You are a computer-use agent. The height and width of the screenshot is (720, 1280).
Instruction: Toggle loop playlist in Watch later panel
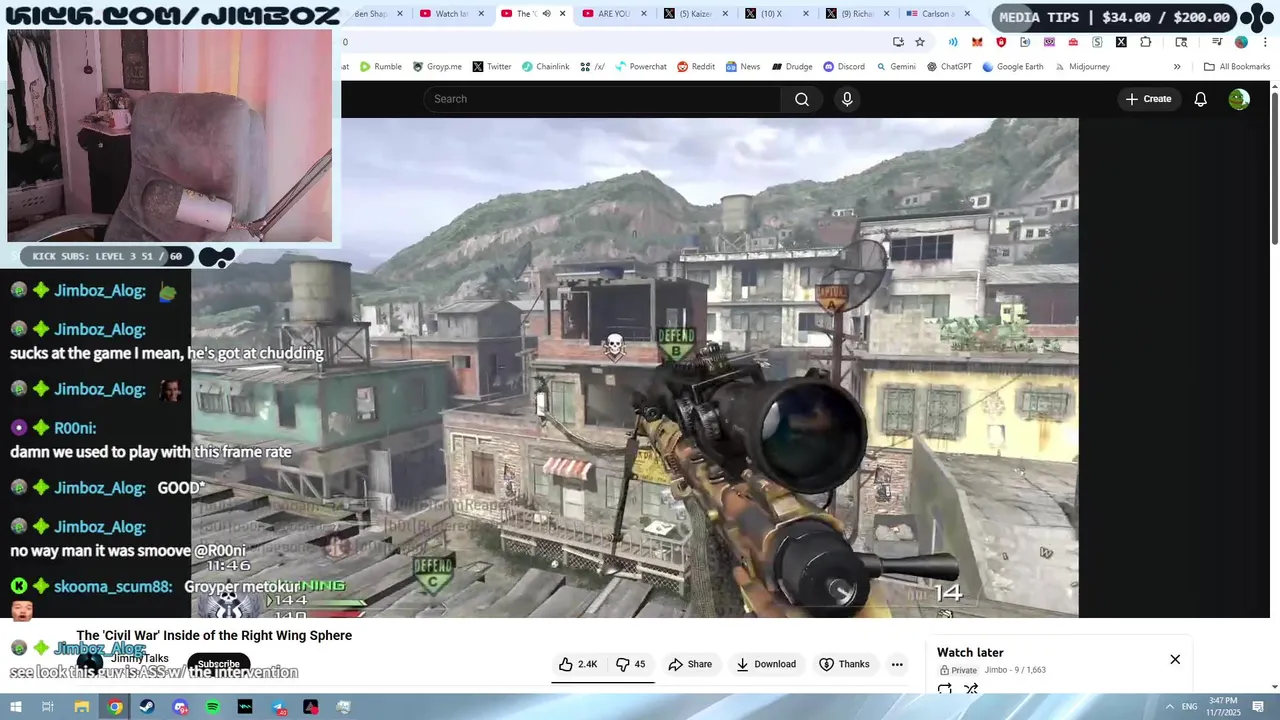pyautogui.click(x=945, y=689)
